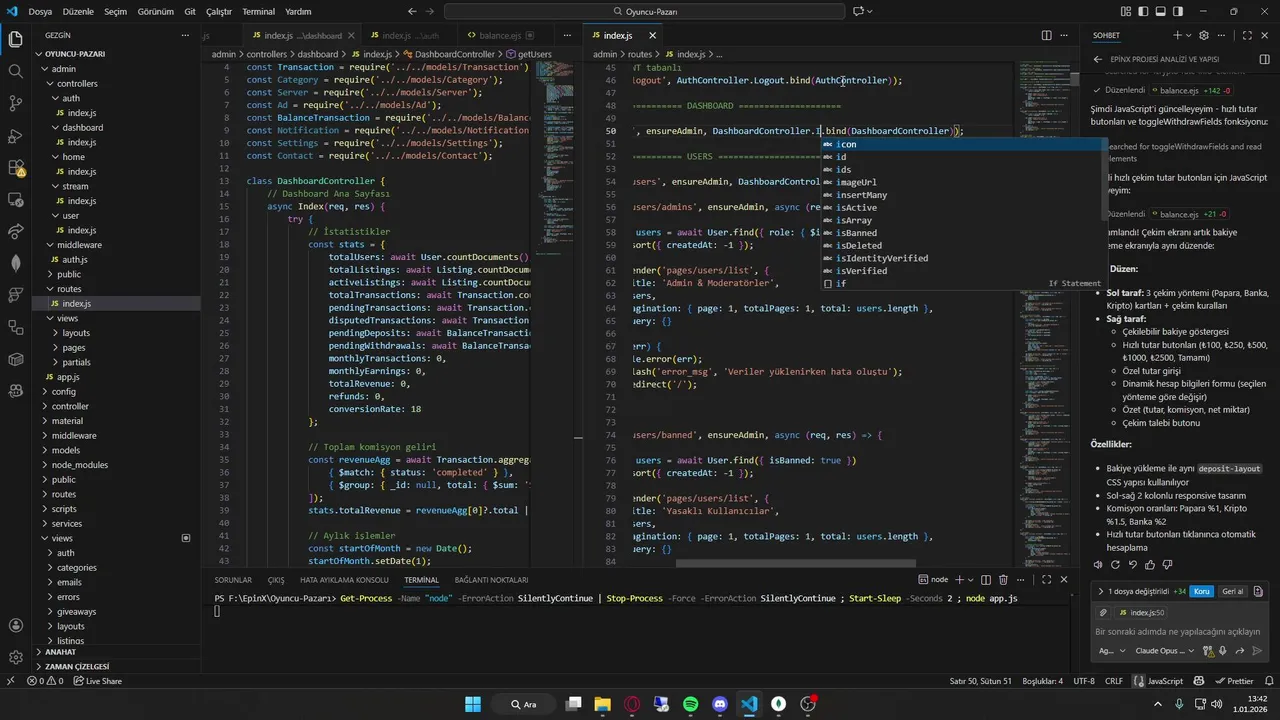Switch to HATA AYIKLAMA KONSOLU tab
Viewport: 1280px width, 720px height.
[344, 580]
